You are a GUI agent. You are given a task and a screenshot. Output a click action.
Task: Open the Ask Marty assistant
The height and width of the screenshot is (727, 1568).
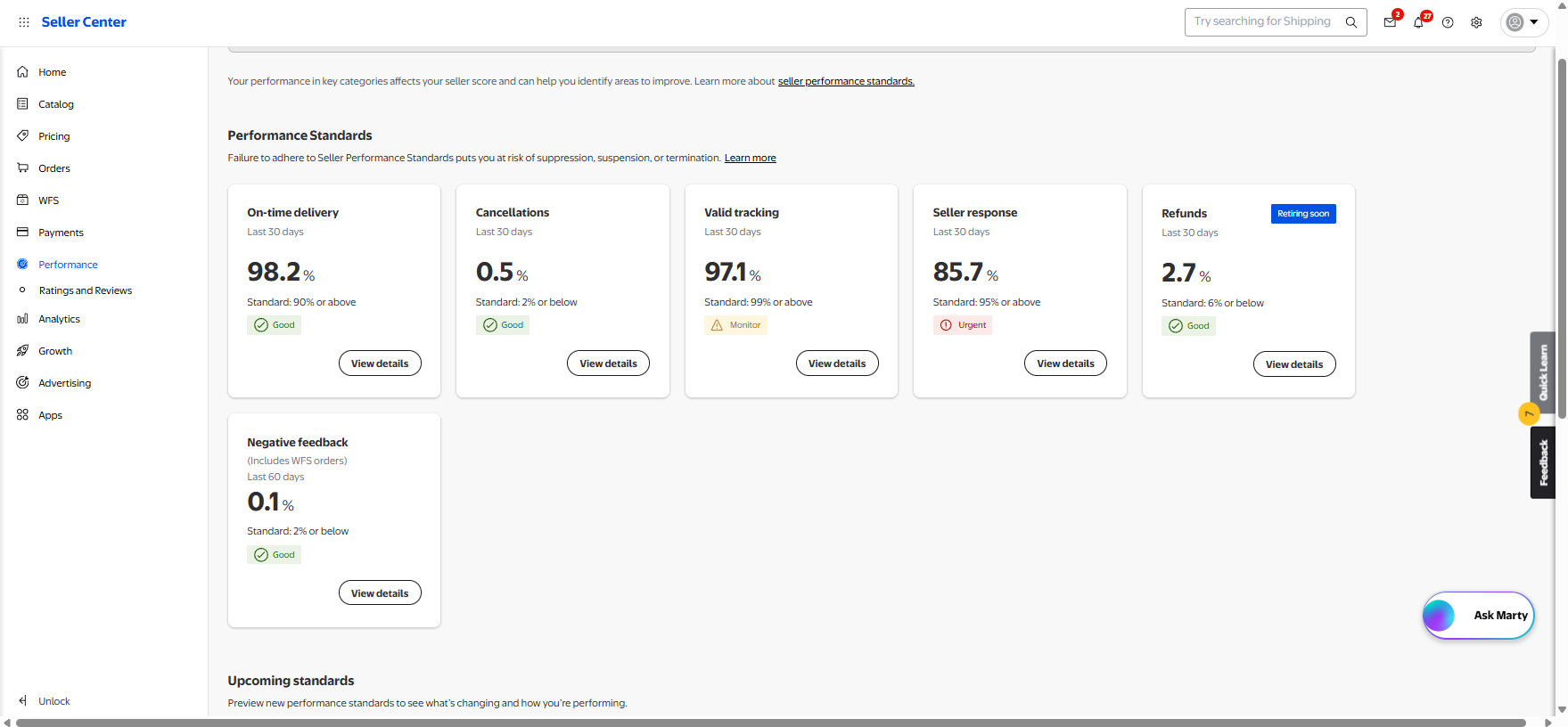(1478, 616)
